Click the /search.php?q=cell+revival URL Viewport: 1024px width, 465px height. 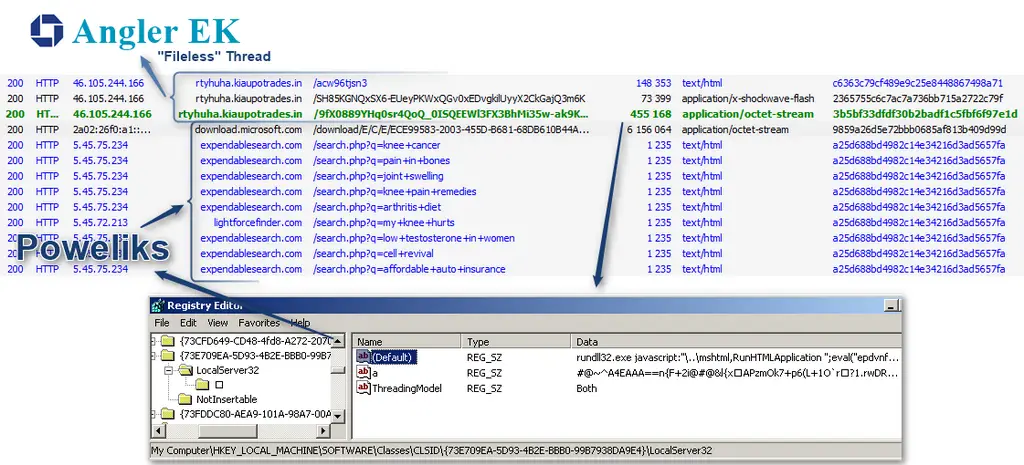[373, 253]
